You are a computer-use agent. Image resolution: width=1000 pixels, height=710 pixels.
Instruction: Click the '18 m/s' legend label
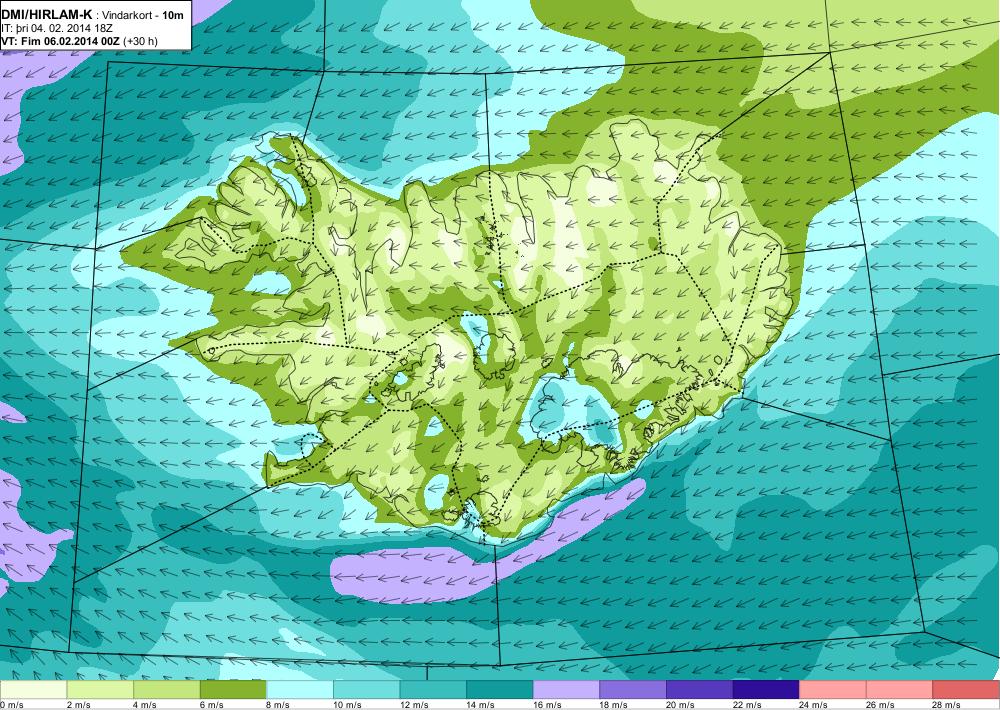coord(614,705)
